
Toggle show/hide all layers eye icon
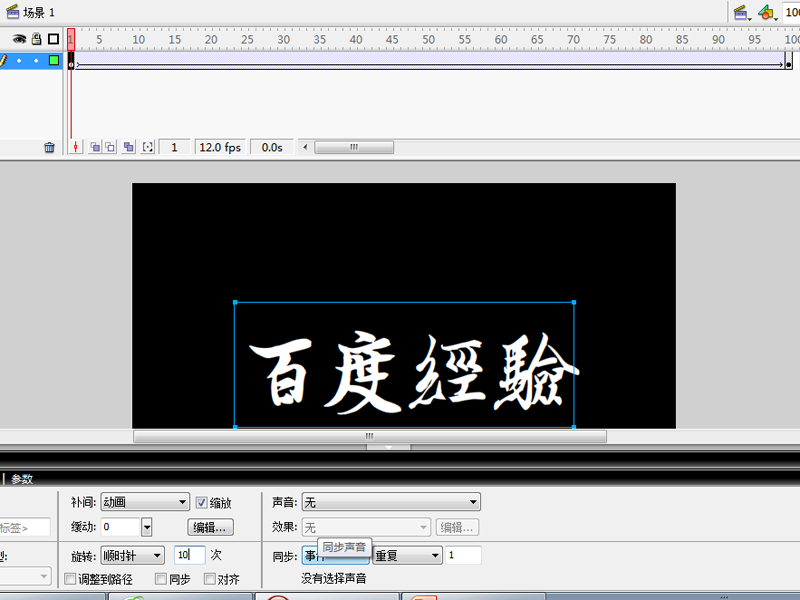19,39
